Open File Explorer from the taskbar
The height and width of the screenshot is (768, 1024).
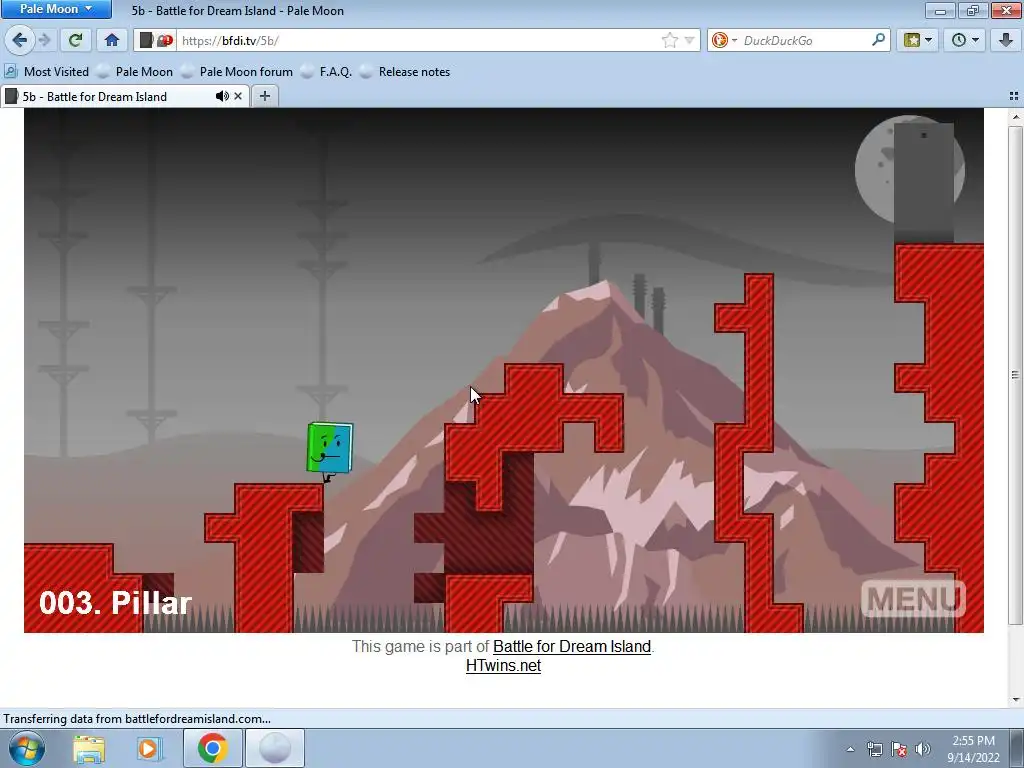89,748
